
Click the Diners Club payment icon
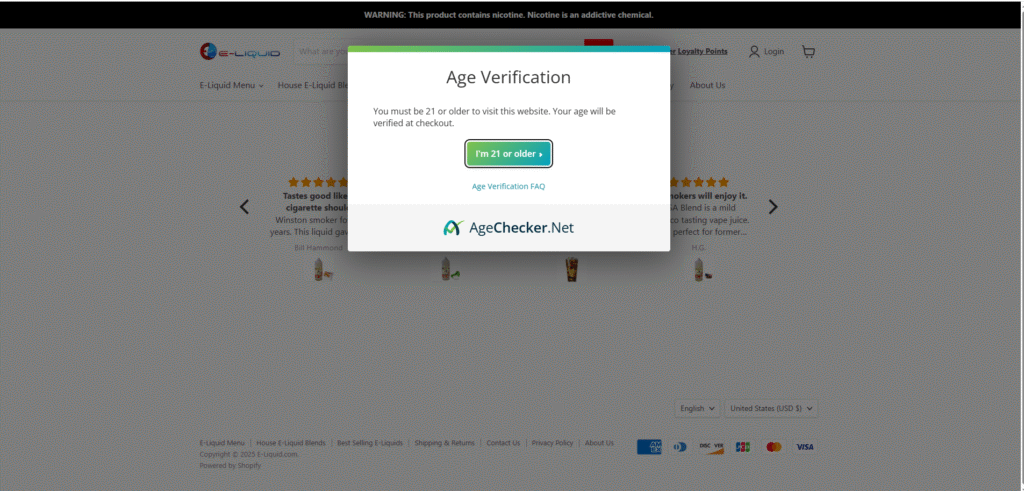tap(680, 447)
